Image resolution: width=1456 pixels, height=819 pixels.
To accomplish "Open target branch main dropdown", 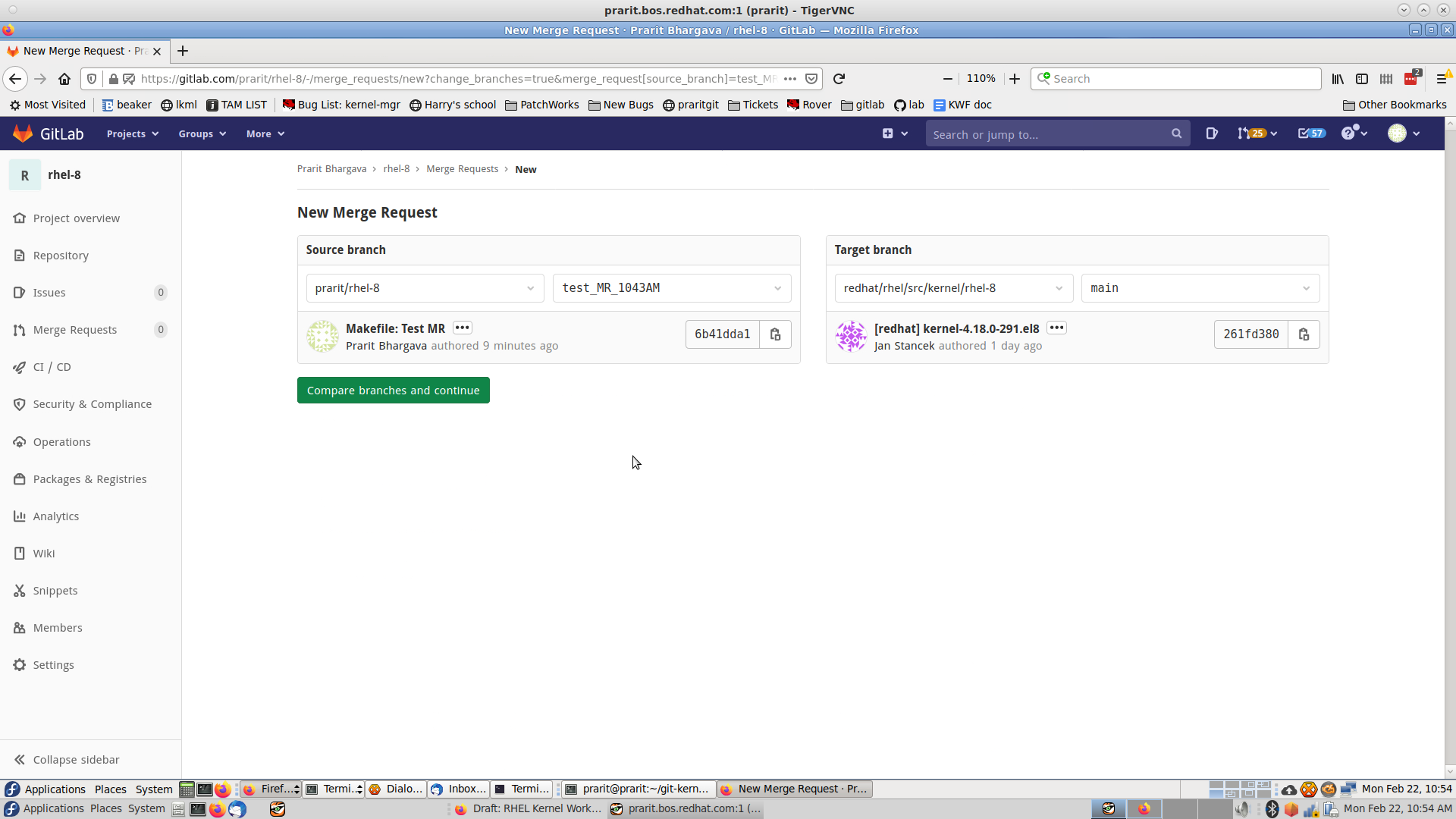I will click(x=1200, y=288).
